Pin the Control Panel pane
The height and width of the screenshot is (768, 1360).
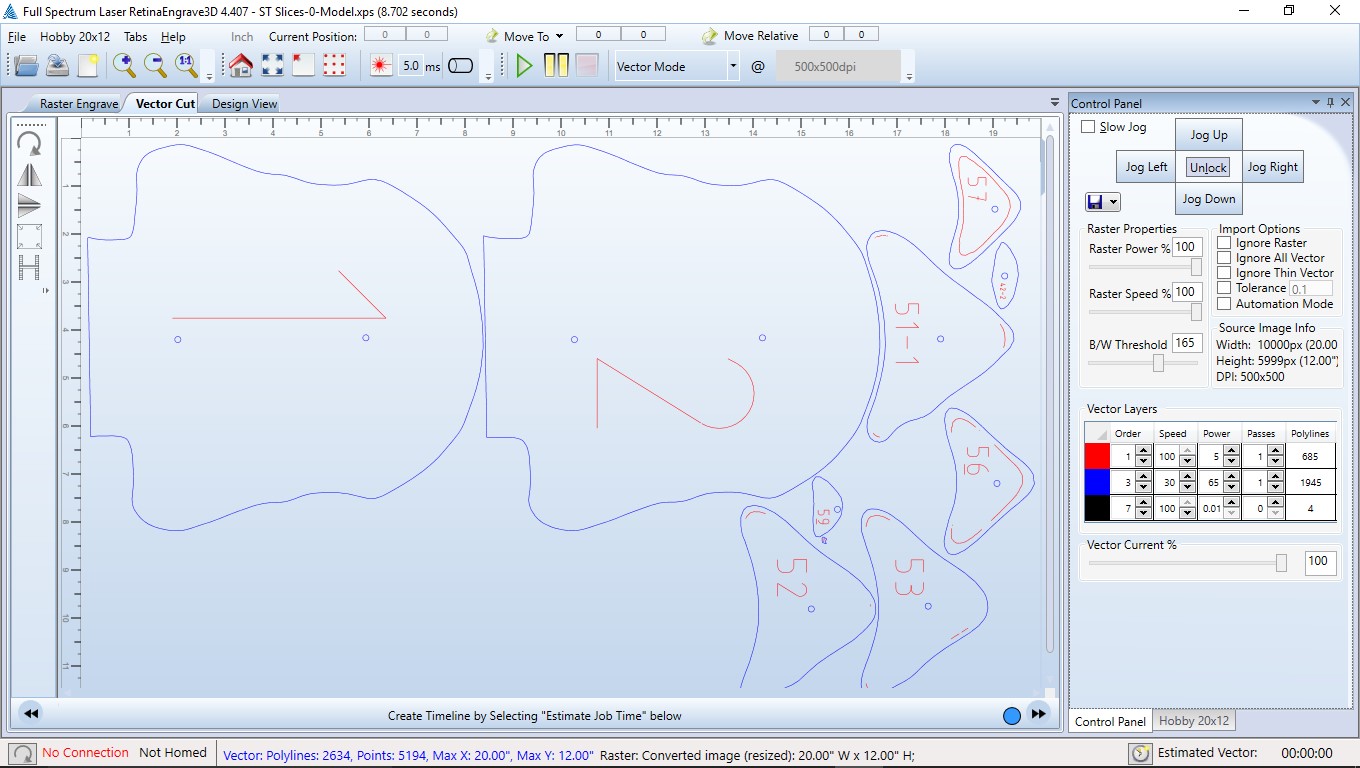click(1330, 102)
